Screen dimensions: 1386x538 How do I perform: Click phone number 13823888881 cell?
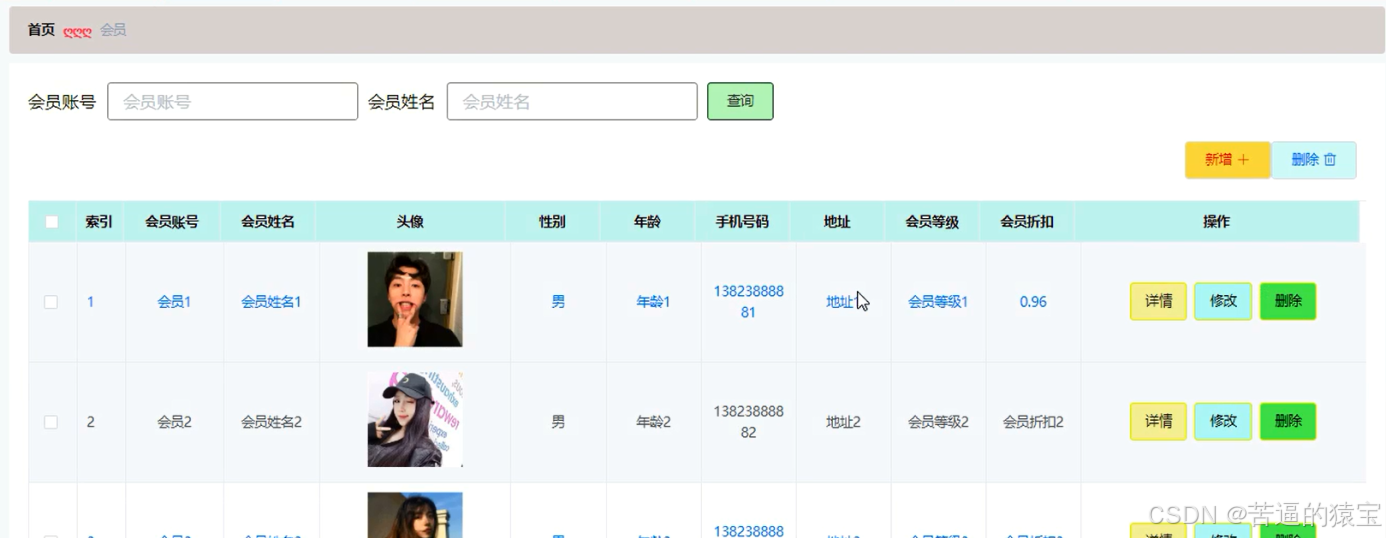point(748,302)
